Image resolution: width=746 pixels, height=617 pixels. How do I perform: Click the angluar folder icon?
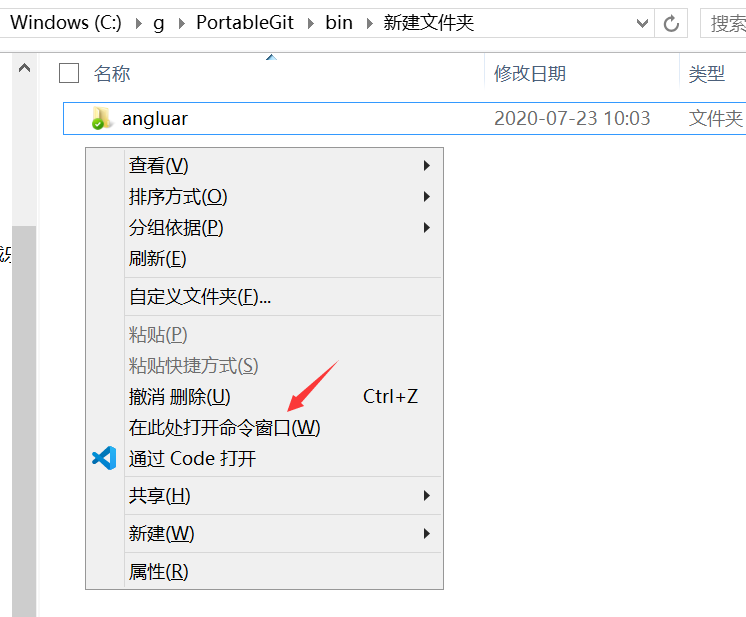pyautogui.click(x=102, y=118)
